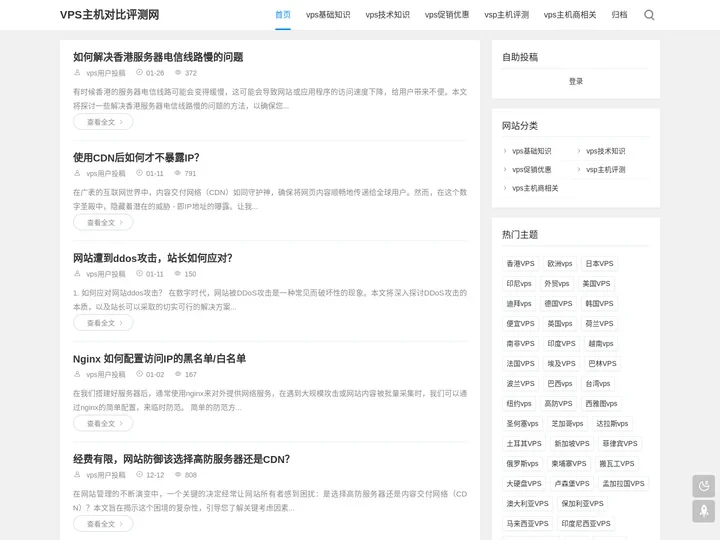
Task: Open sidebar category vps技术知识
Action: (606, 151)
